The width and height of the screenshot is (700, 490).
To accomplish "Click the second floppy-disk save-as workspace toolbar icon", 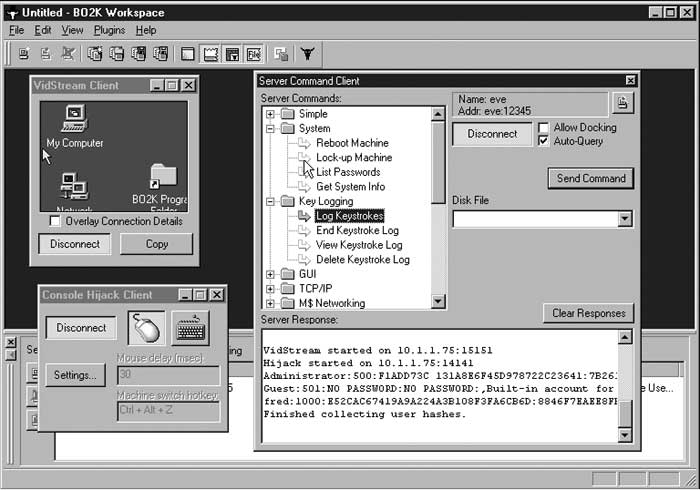I will tap(160, 54).
